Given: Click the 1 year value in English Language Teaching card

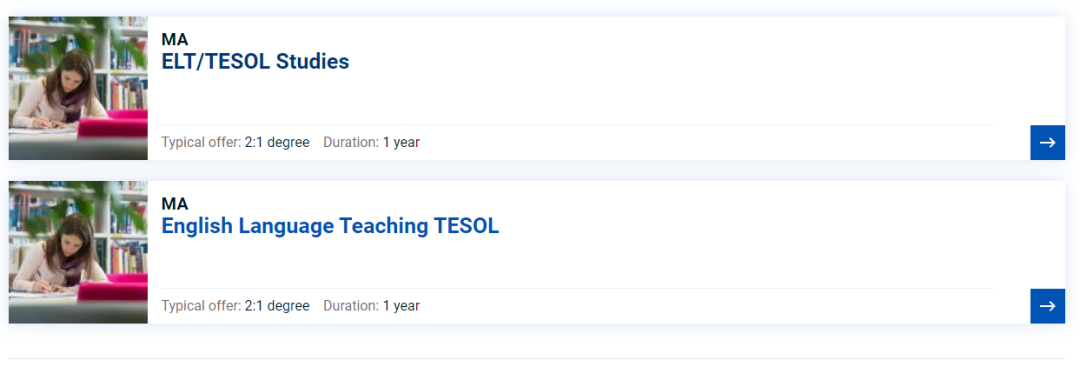Looking at the screenshot, I should click(402, 306).
